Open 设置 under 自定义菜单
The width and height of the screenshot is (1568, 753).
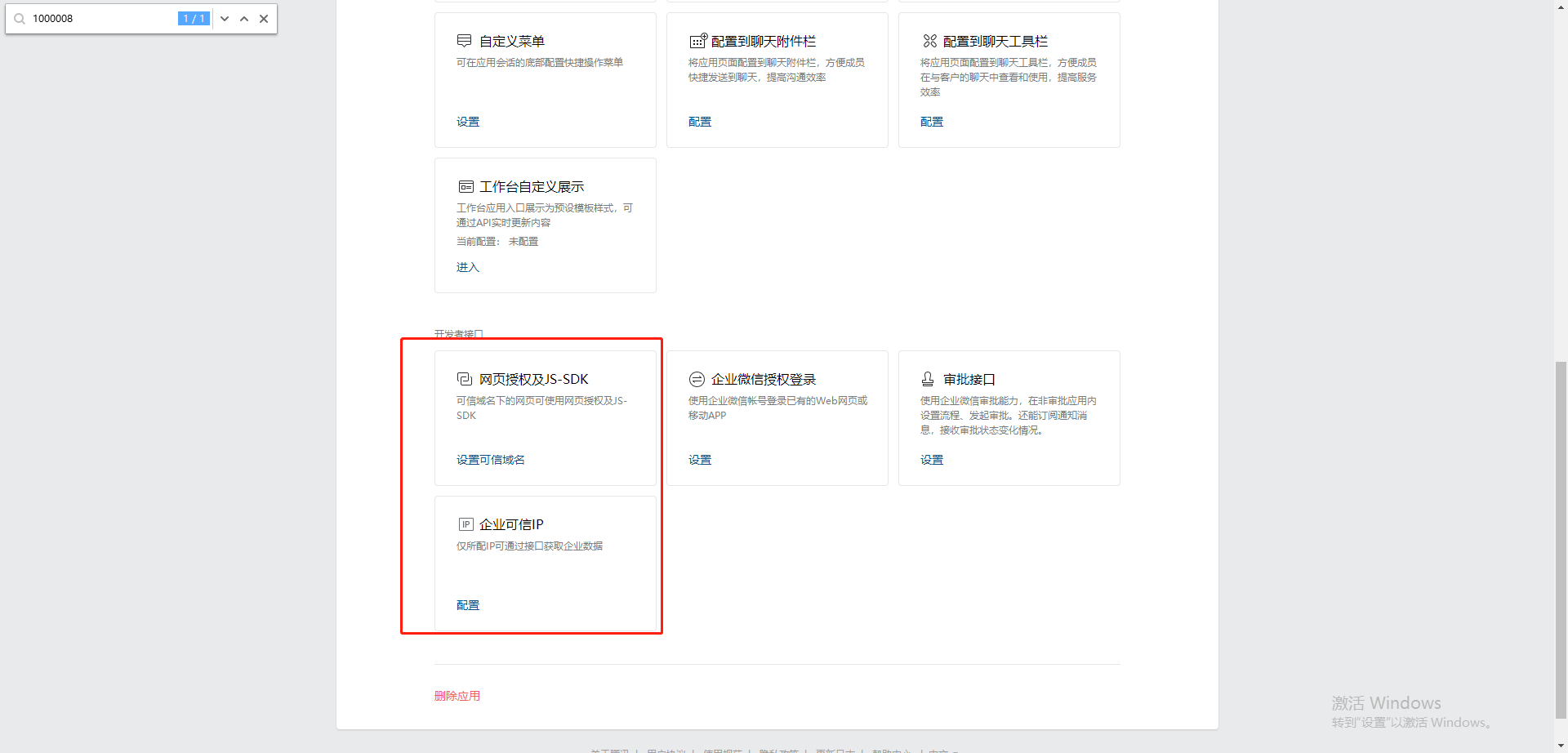point(468,122)
